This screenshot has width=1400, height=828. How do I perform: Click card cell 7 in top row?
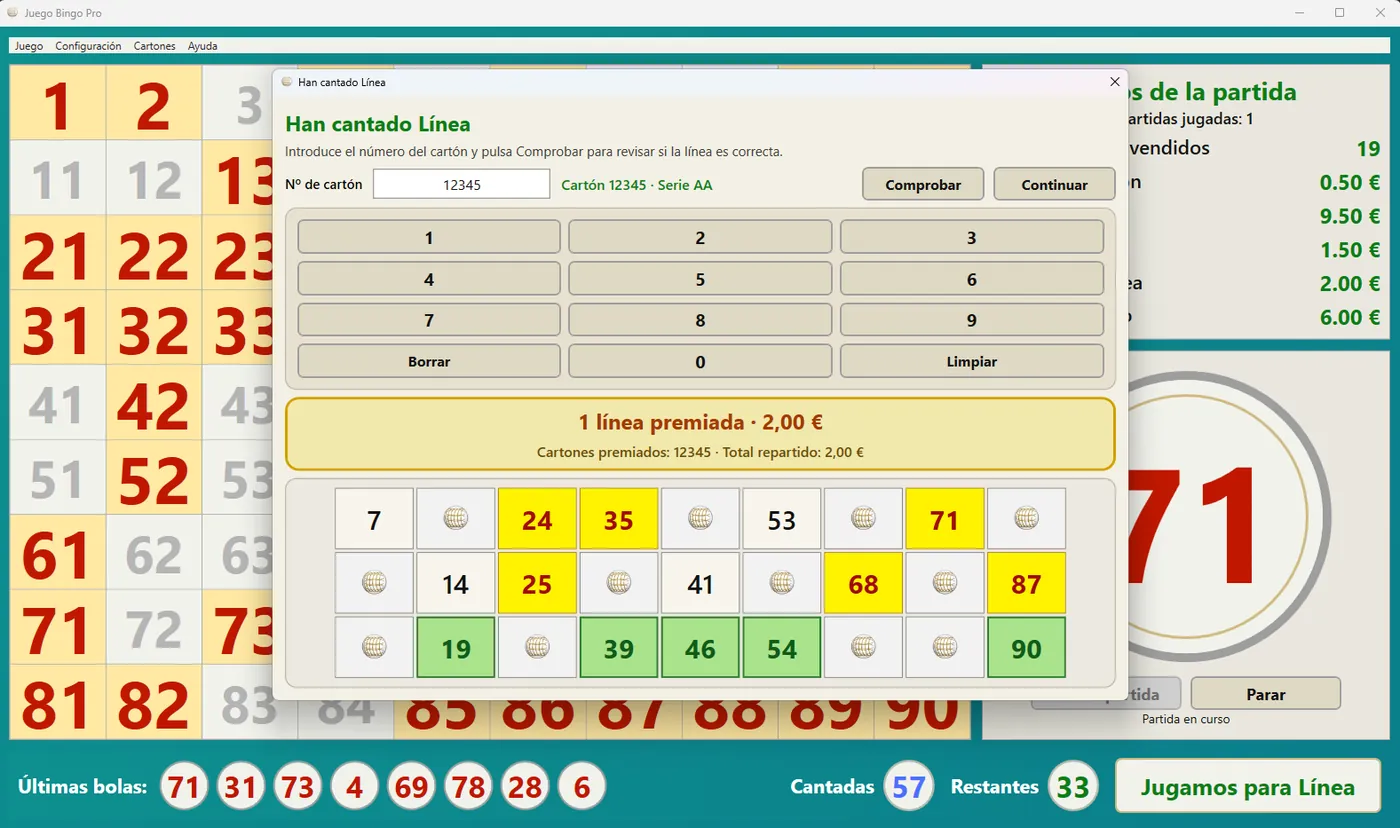374,519
